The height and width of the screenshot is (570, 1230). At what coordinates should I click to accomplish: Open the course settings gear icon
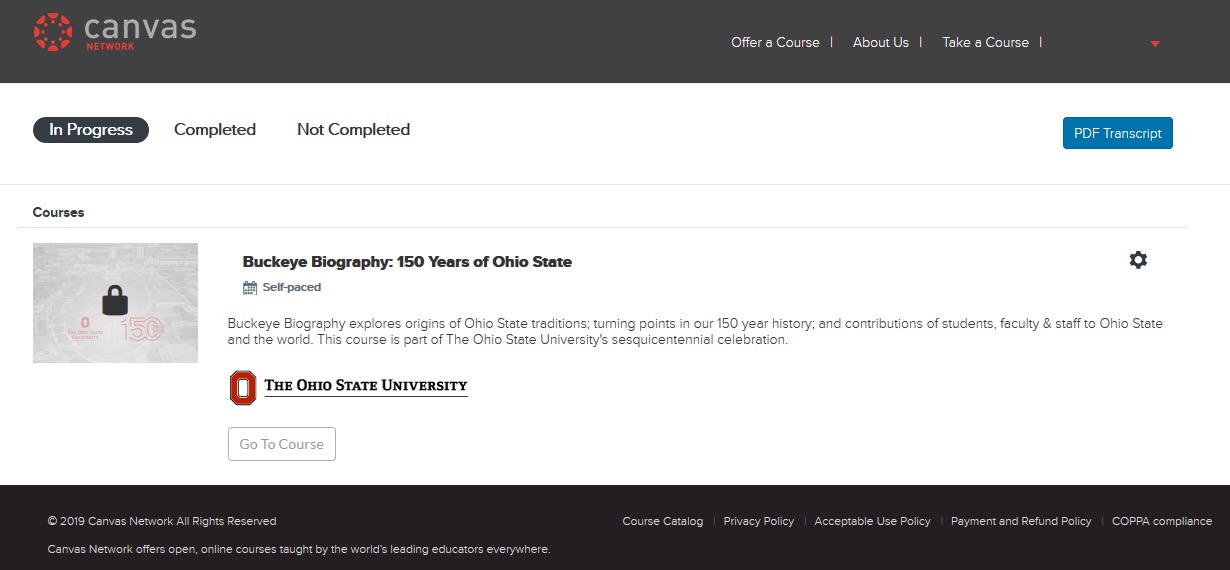(1138, 260)
